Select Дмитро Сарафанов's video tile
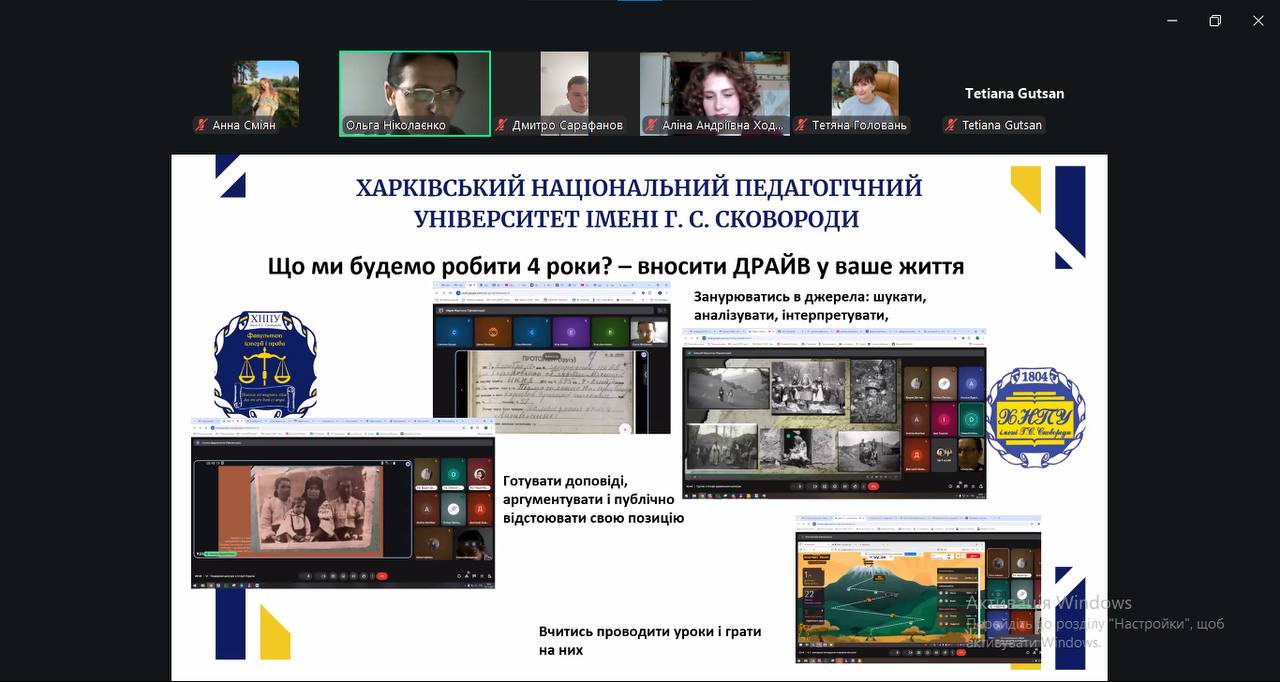 (x=565, y=85)
